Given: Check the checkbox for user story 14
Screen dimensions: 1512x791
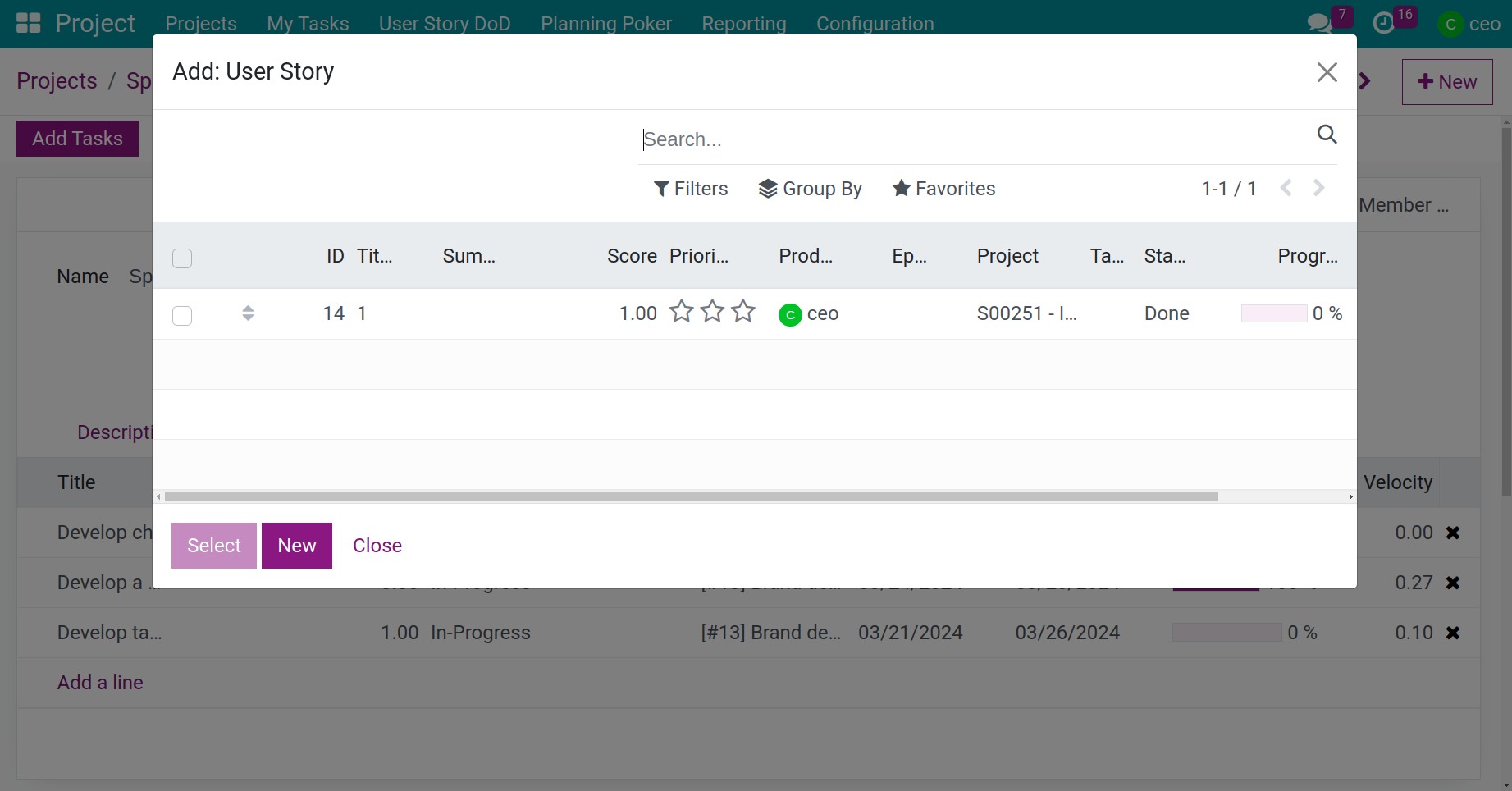Looking at the screenshot, I should [182, 316].
